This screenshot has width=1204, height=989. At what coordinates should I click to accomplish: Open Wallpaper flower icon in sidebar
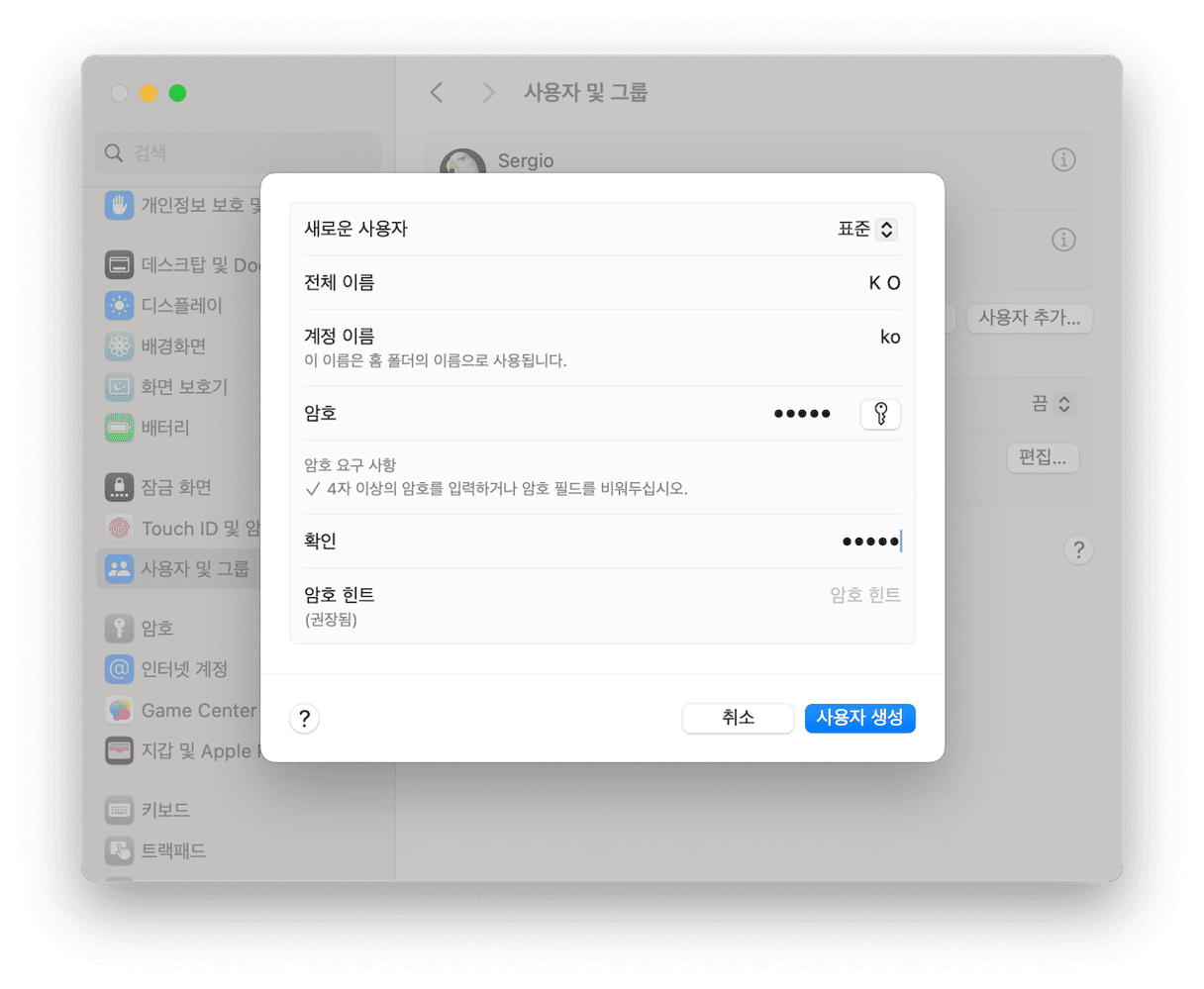(x=119, y=346)
